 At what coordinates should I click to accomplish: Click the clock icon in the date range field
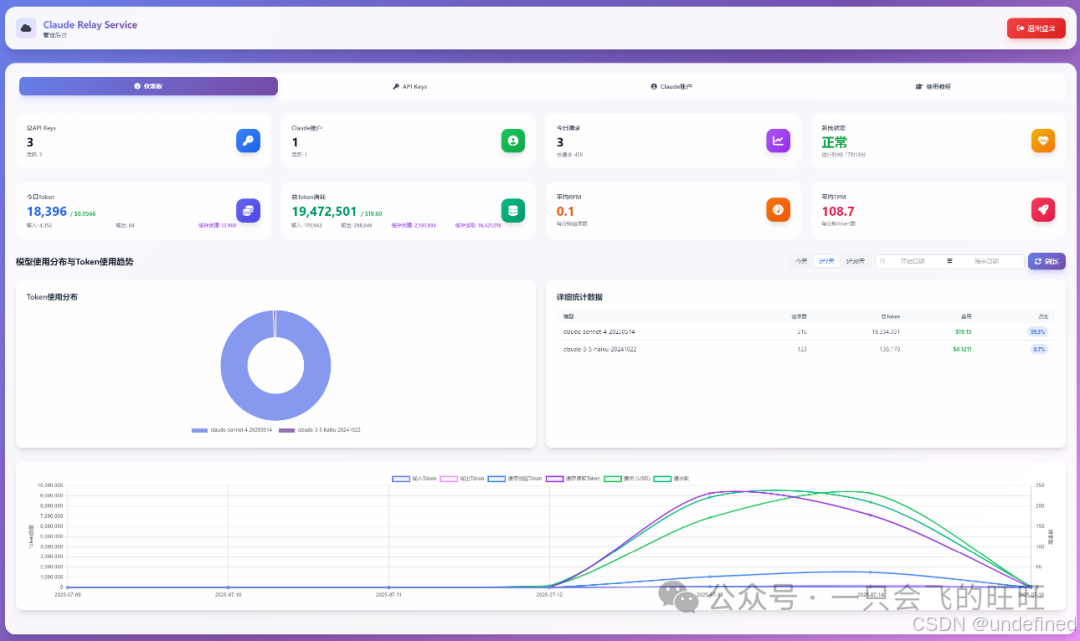coord(882,261)
